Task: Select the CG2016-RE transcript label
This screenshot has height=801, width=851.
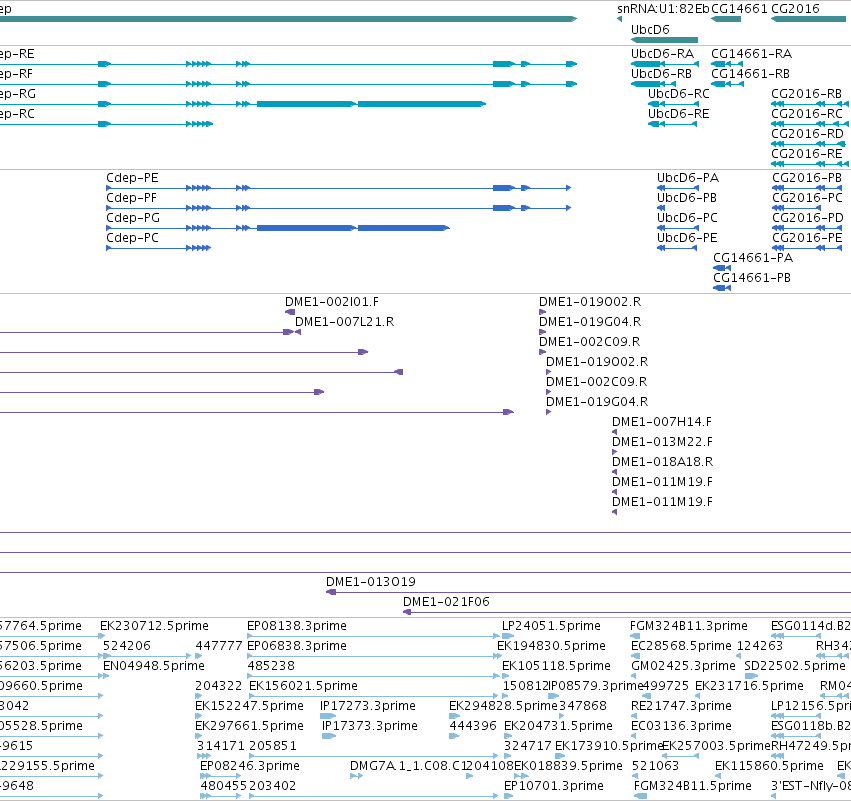Action: click(806, 154)
